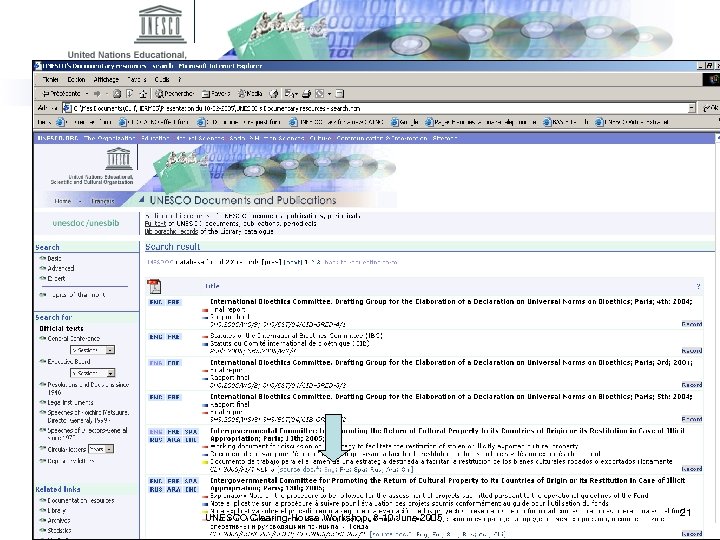Open the Edition menu
Screen dimensions: 720x540
click(76, 79)
